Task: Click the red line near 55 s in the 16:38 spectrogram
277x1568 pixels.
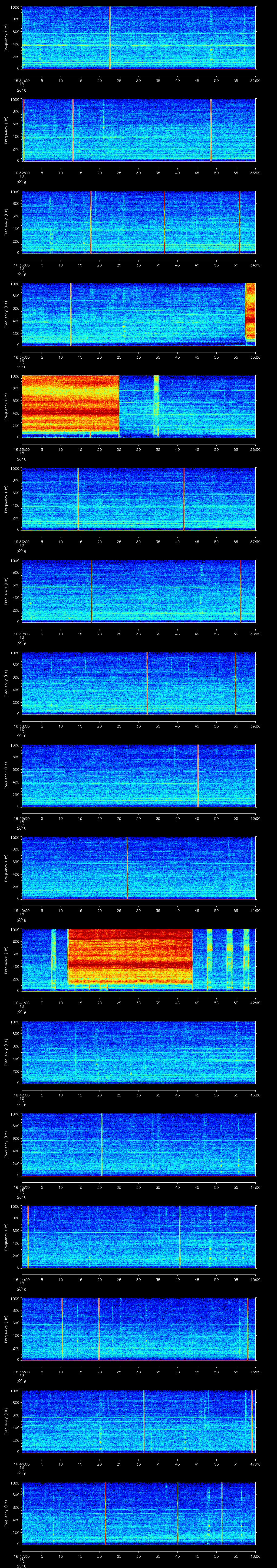Action: [235, 683]
